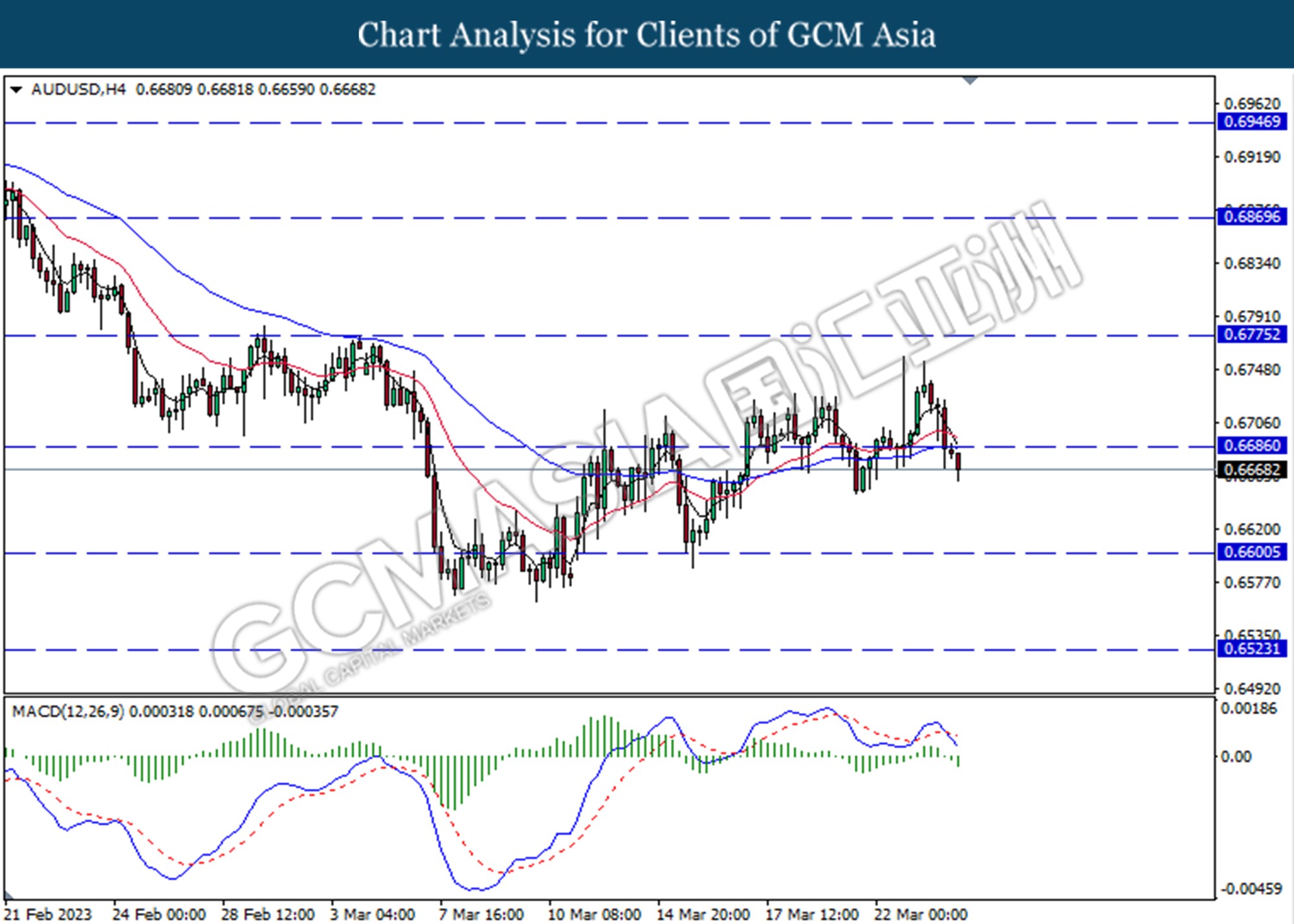Click the latest MACD histogram bar

tap(958, 761)
